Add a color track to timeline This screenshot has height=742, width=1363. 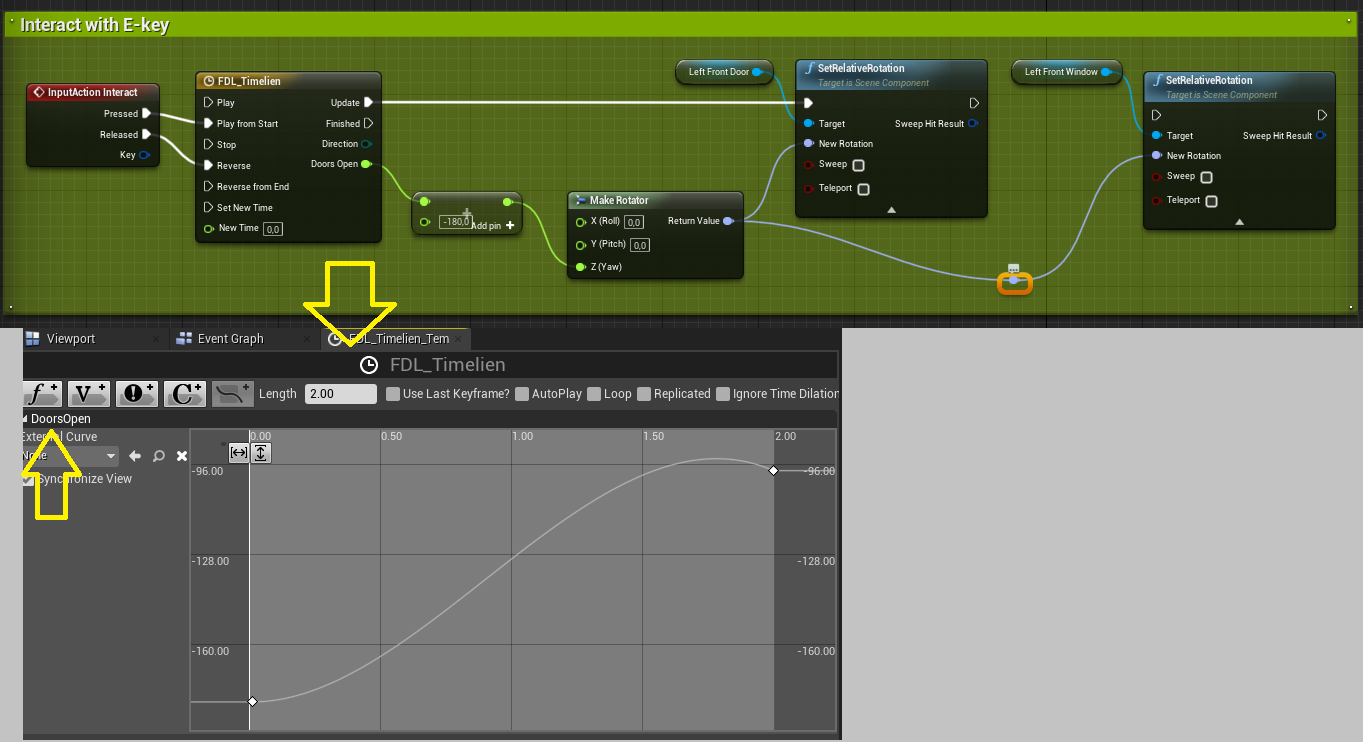tap(185, 394)
